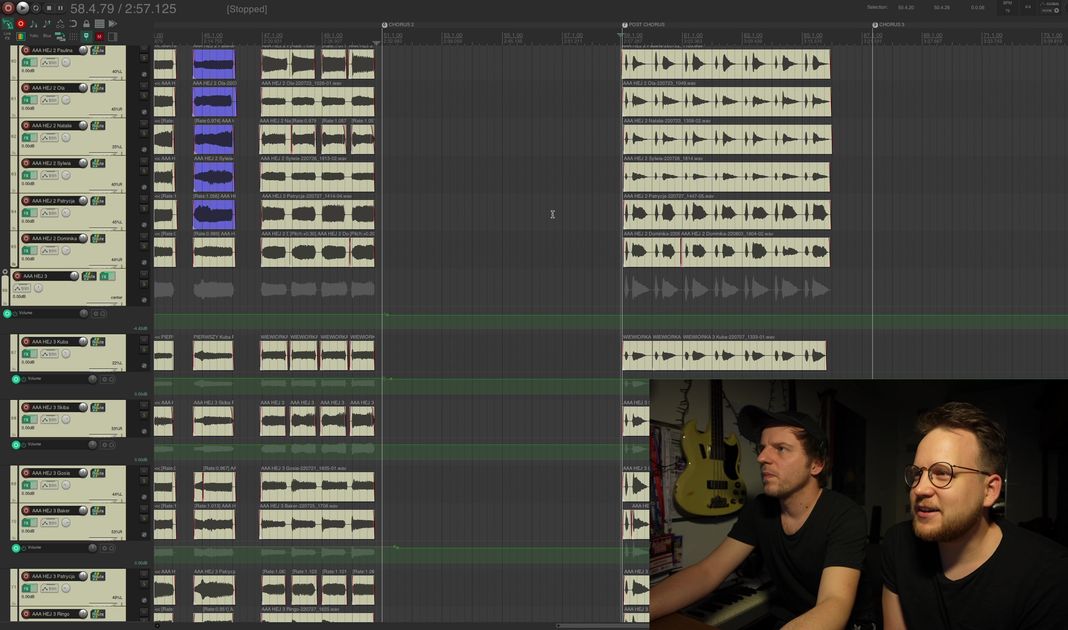Open routing on AAA HEJ 2 Dominika track
The width and height of the screenshot is (1068, 630).
tap(98, 239)
